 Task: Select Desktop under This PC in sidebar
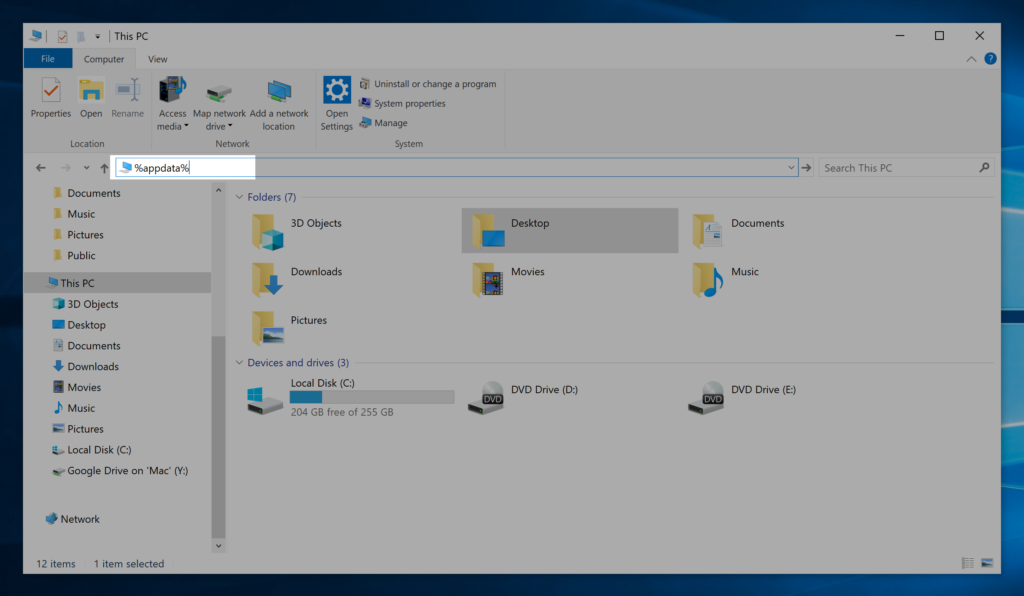79,324
